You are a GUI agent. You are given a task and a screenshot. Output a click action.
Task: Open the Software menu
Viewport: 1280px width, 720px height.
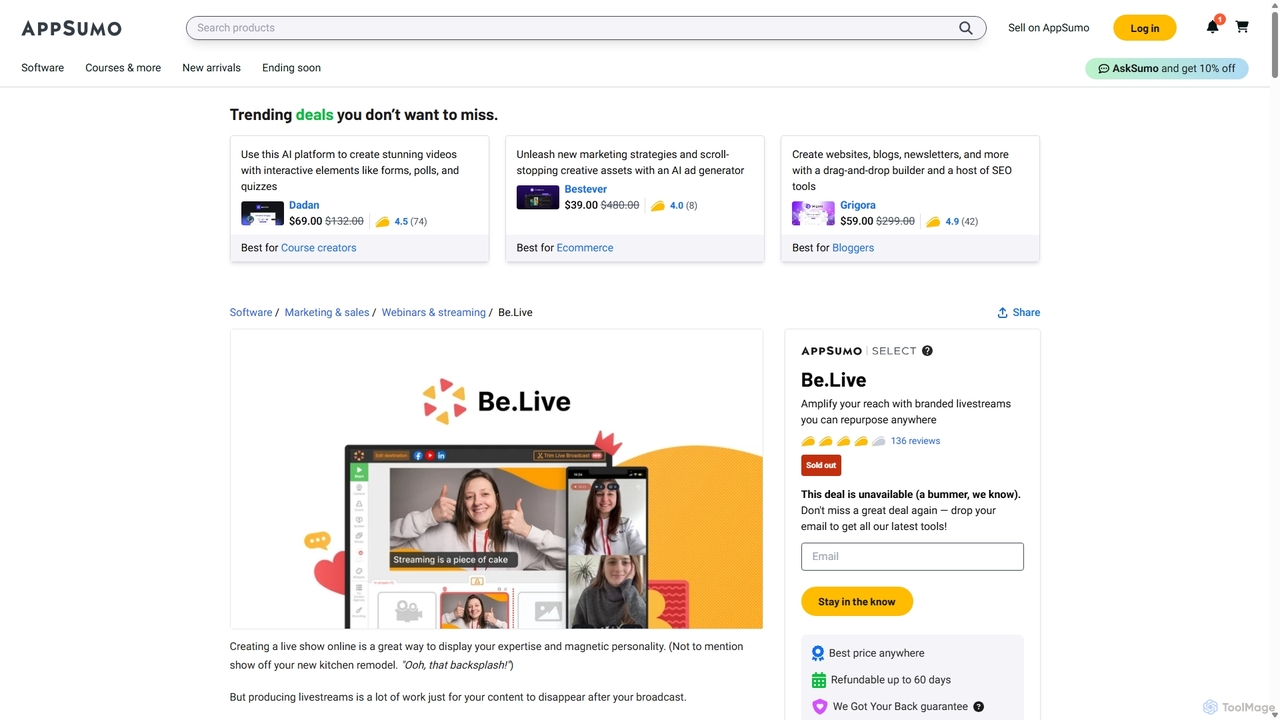tap(43, 68)
